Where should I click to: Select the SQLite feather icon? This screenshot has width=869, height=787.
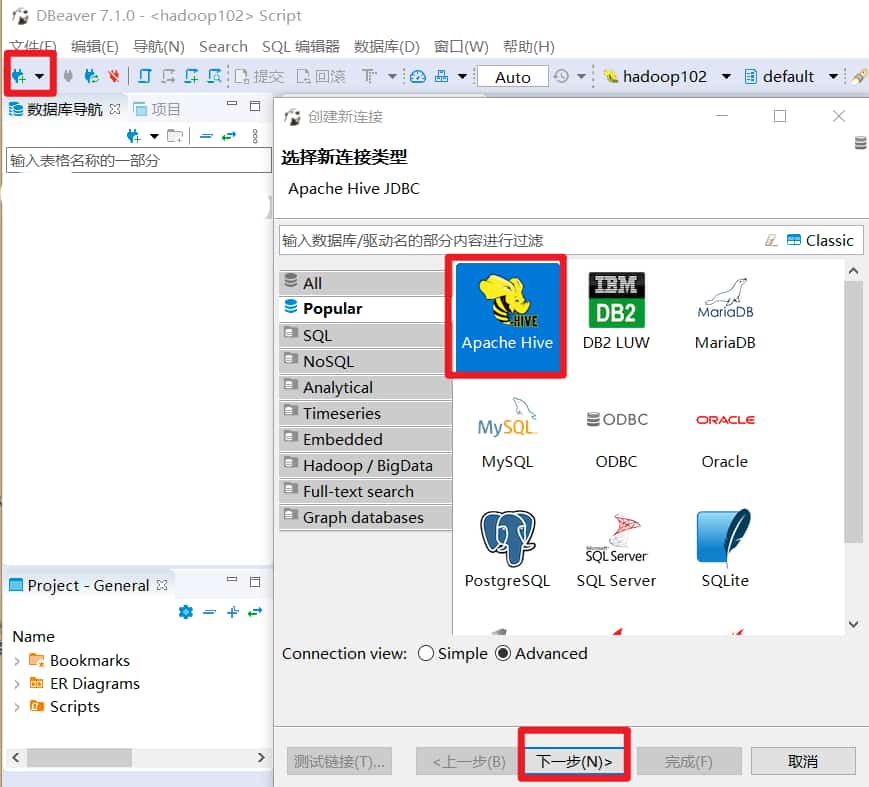(725, 549)
